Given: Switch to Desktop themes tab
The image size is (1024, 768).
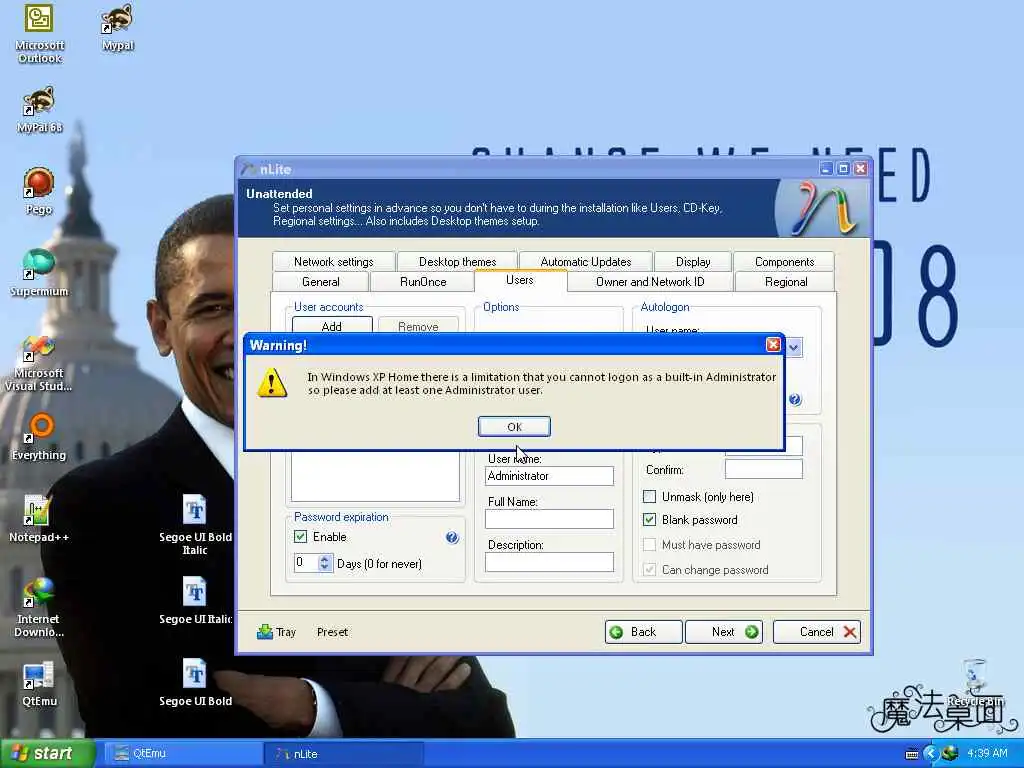Looking at the screenshot, I should click(x=457, y=262).
